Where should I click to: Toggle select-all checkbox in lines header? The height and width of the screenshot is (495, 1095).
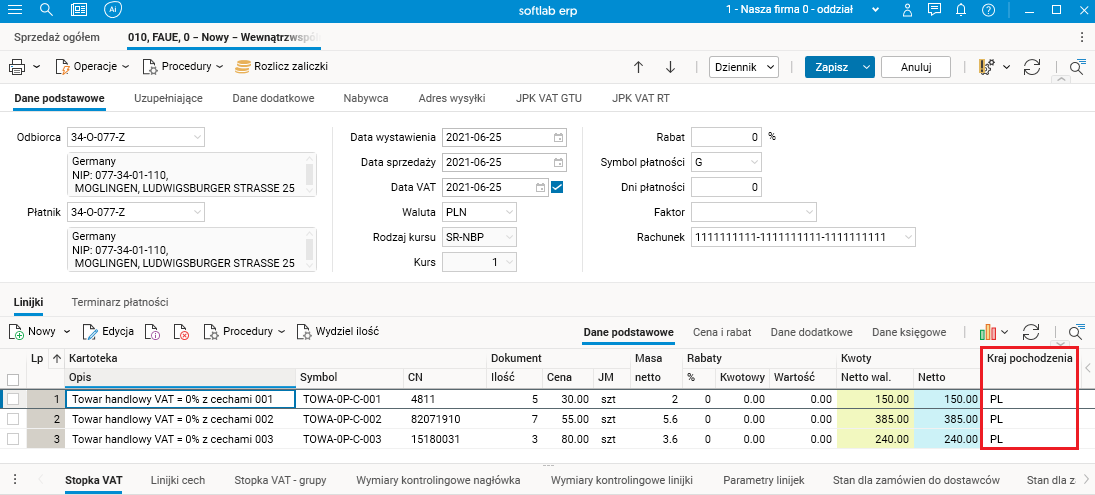pos(13,380)
